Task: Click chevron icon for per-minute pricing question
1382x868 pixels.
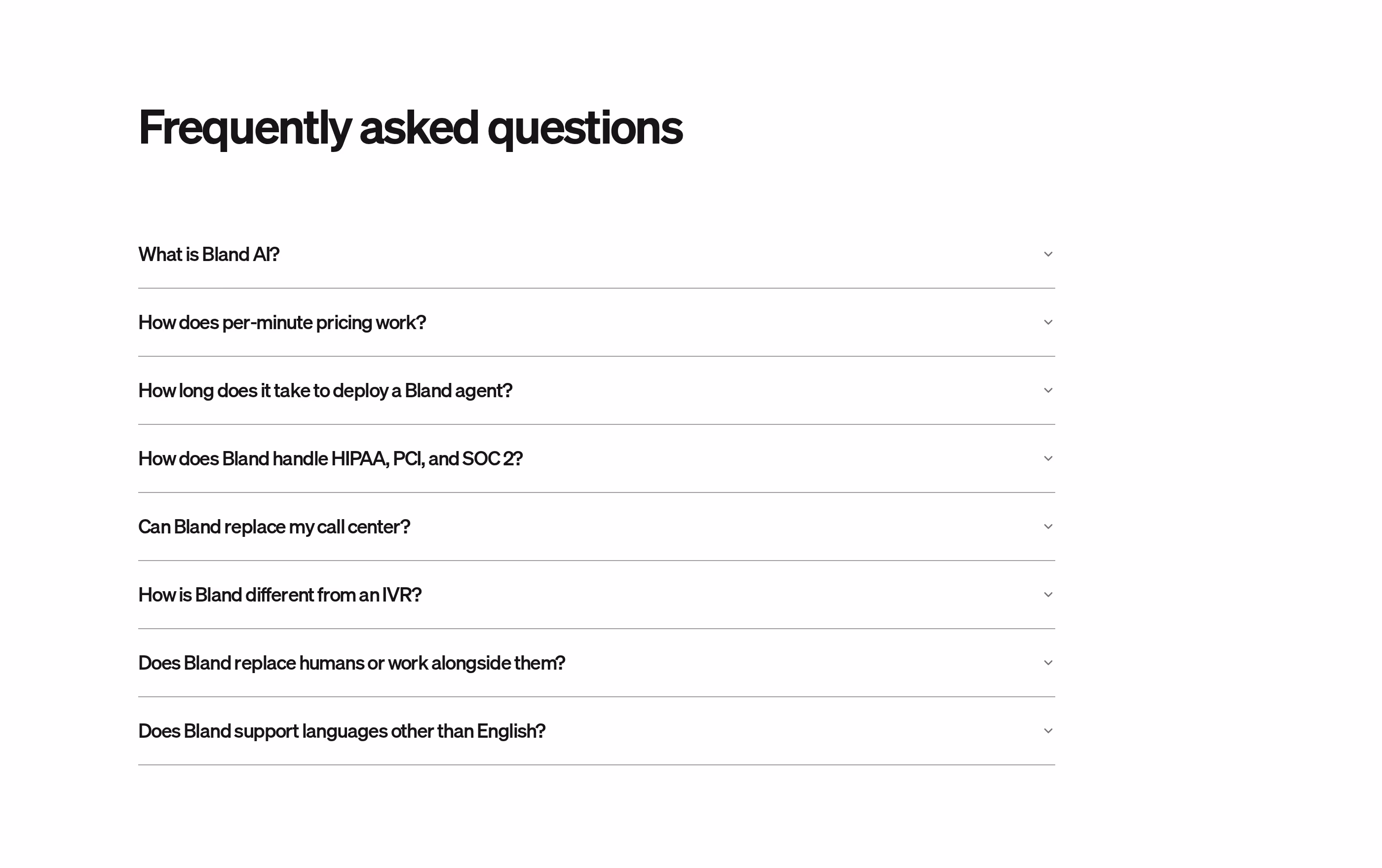Action: coord(1048,322)
